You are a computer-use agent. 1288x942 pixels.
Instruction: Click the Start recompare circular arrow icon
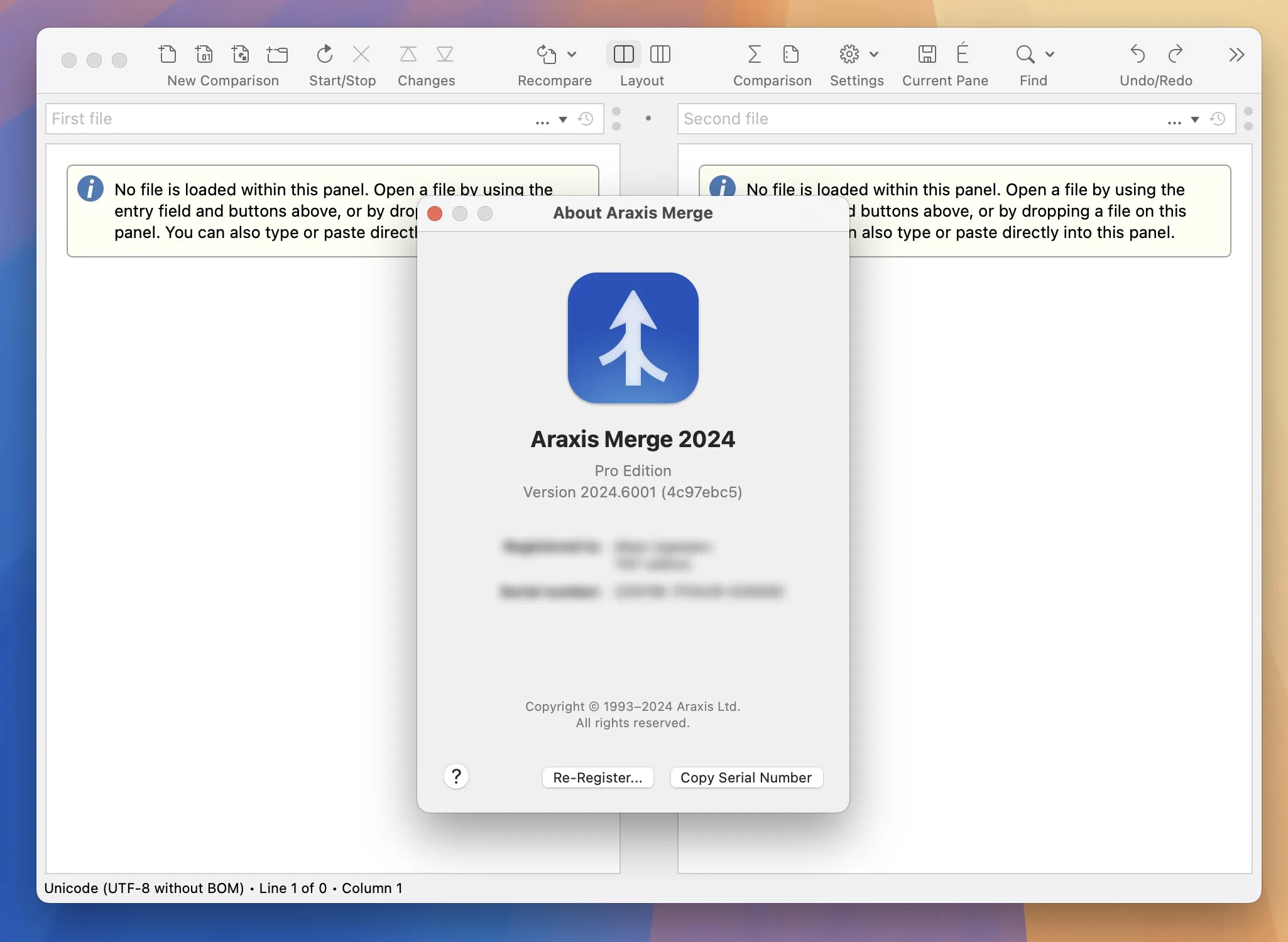click(x=325, y=54)
